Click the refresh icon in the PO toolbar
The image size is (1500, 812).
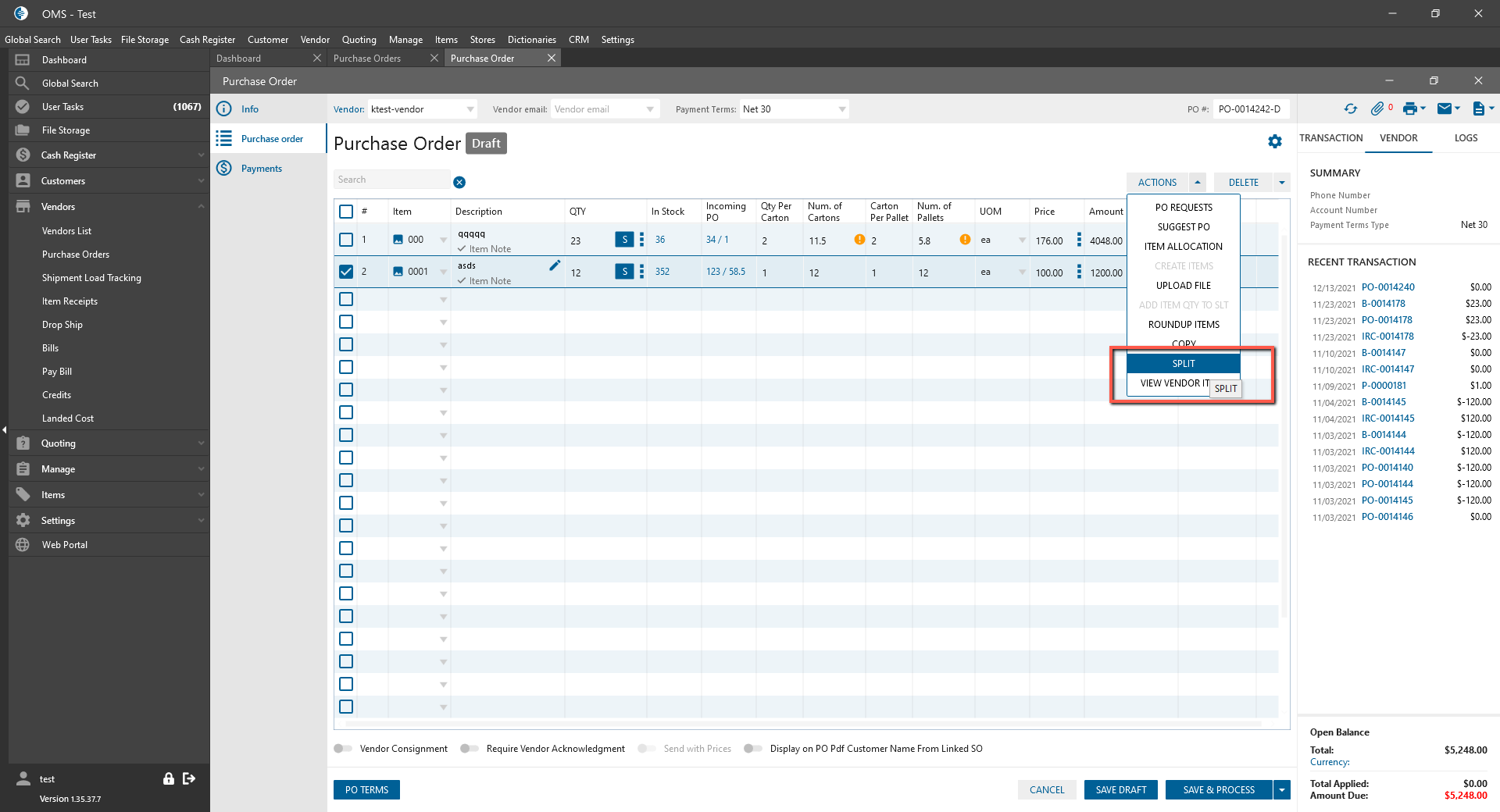pyautogui.click(x=1351, y=109)
